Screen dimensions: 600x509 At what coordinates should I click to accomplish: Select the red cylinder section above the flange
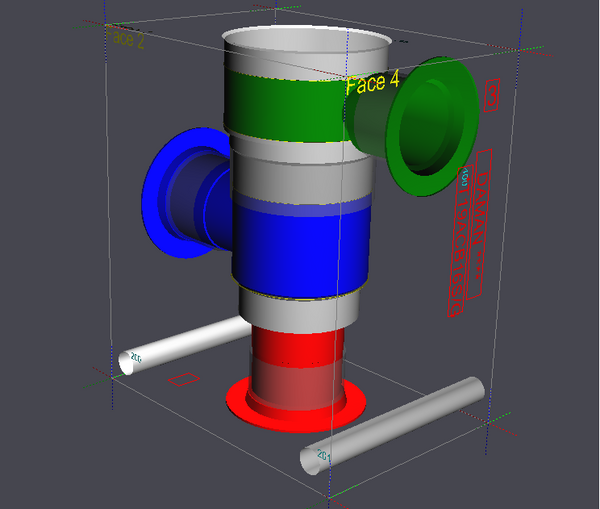(x=298, y=346)
